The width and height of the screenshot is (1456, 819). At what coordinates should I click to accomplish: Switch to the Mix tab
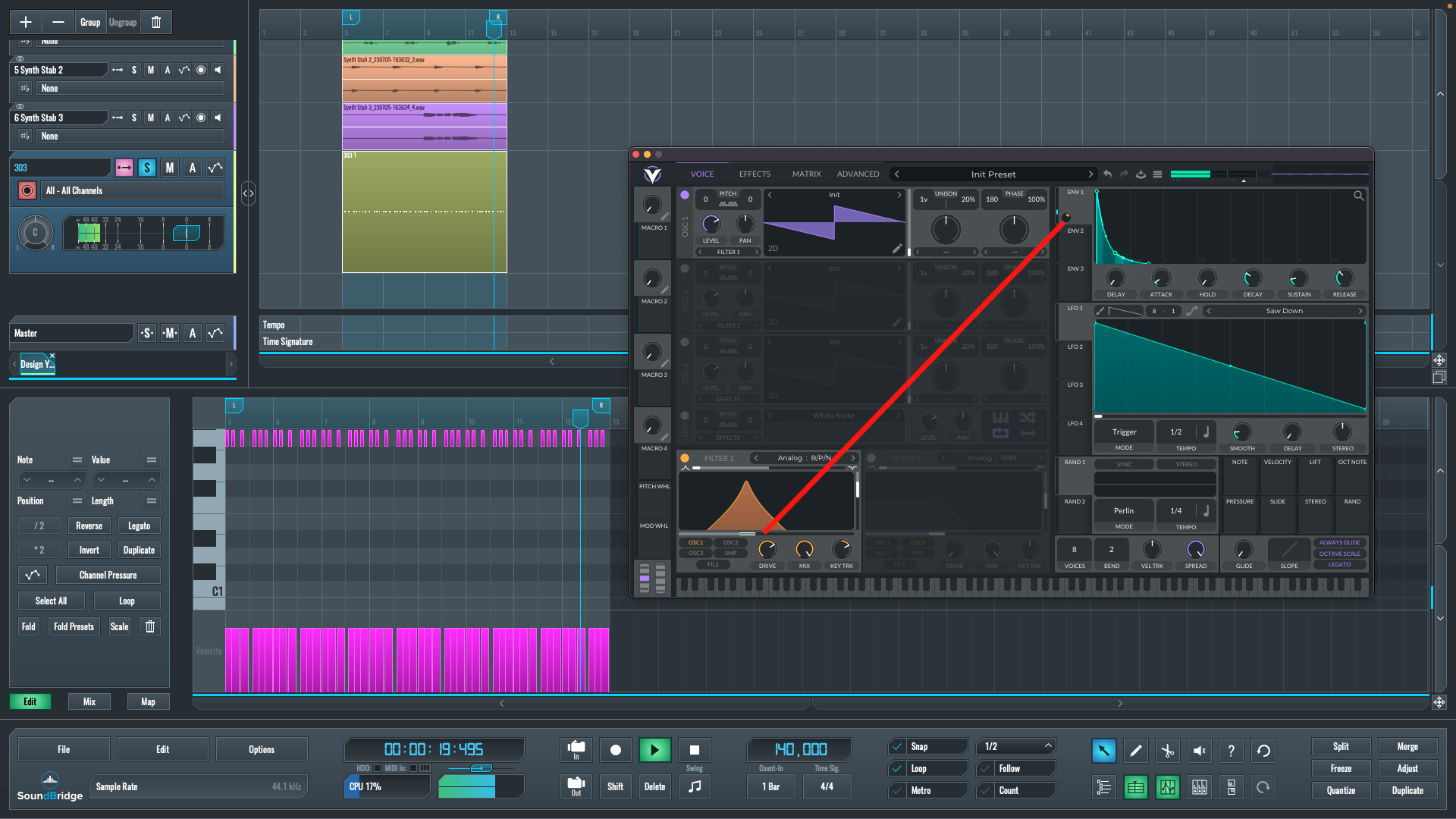(89, 701)
